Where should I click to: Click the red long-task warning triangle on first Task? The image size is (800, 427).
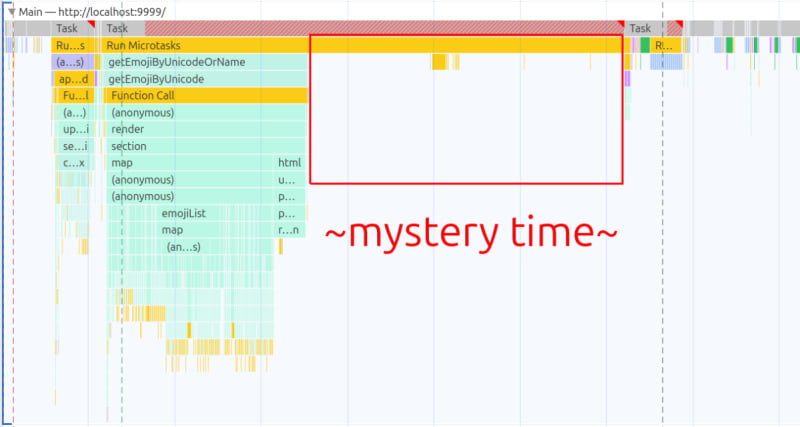point(91,24)
